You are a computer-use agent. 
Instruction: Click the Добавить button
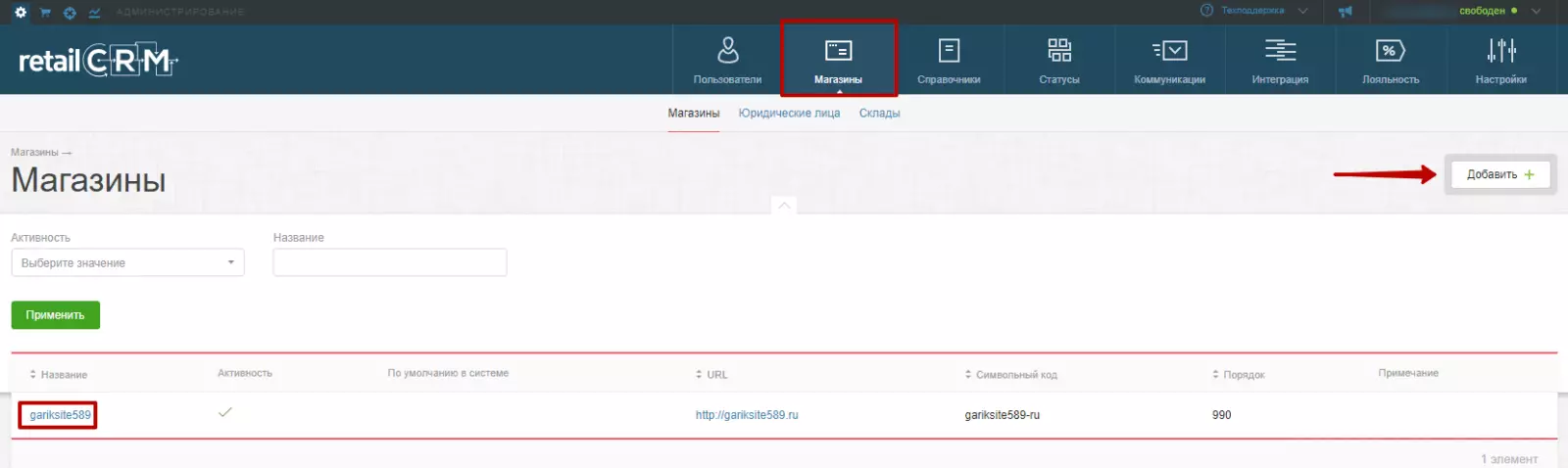pos(1500,174)
